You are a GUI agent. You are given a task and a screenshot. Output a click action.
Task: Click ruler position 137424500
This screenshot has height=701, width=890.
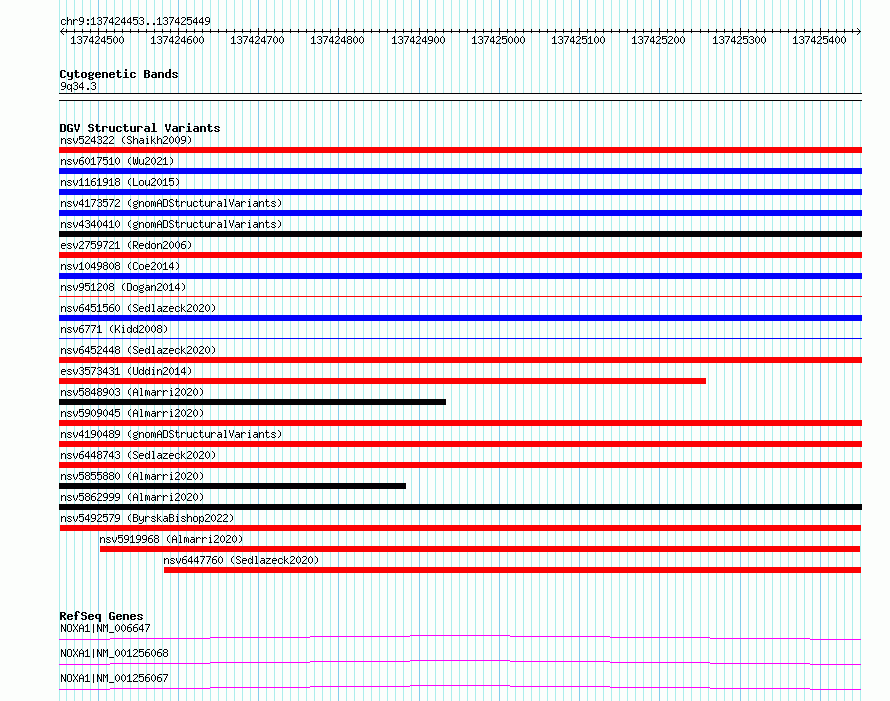click(x=97, y=40)
